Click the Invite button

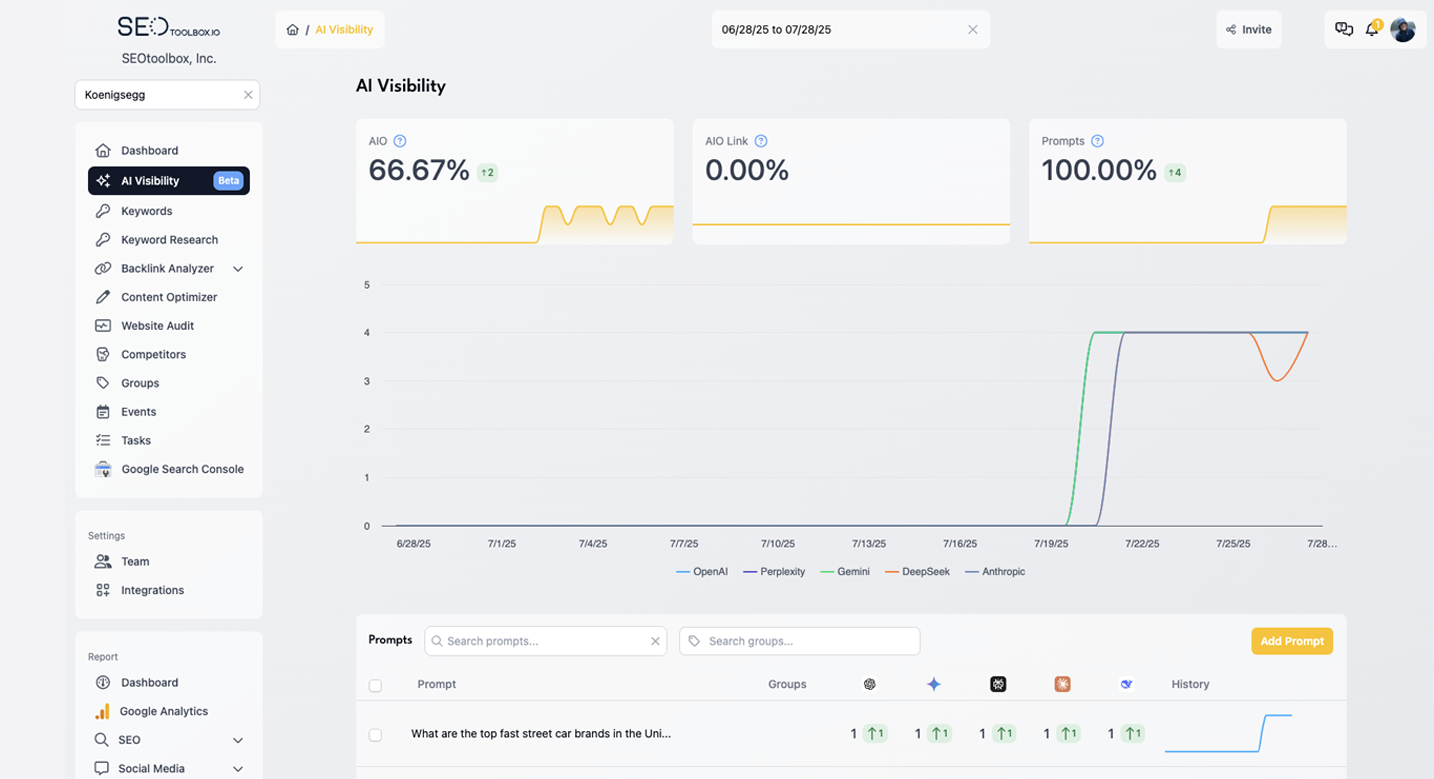pos(1249,30)
